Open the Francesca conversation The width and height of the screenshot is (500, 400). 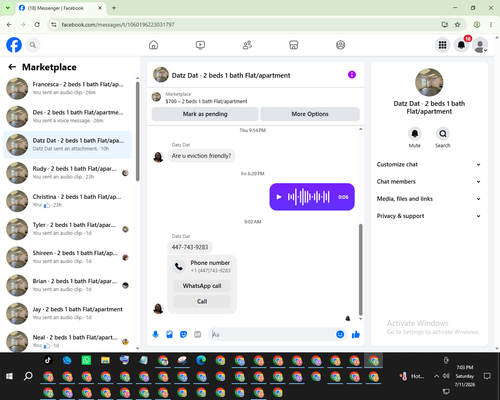68,89
